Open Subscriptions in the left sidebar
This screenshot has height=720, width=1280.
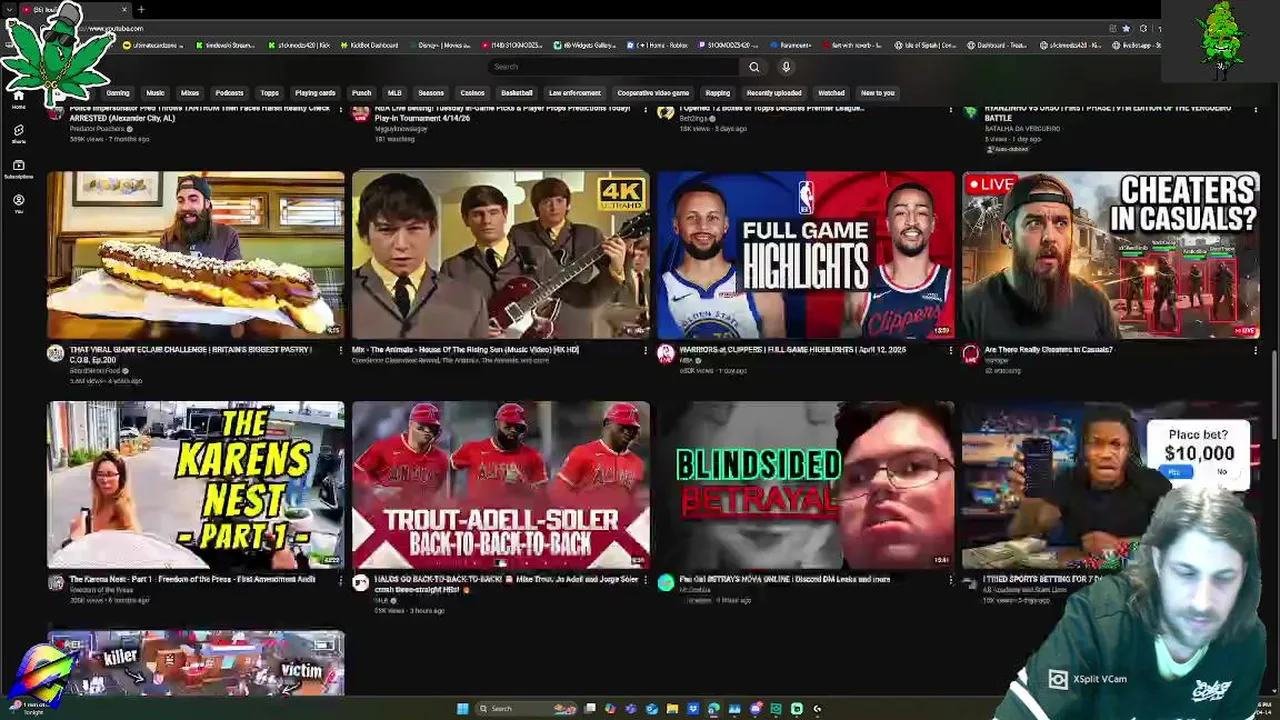tap(19, 169)
